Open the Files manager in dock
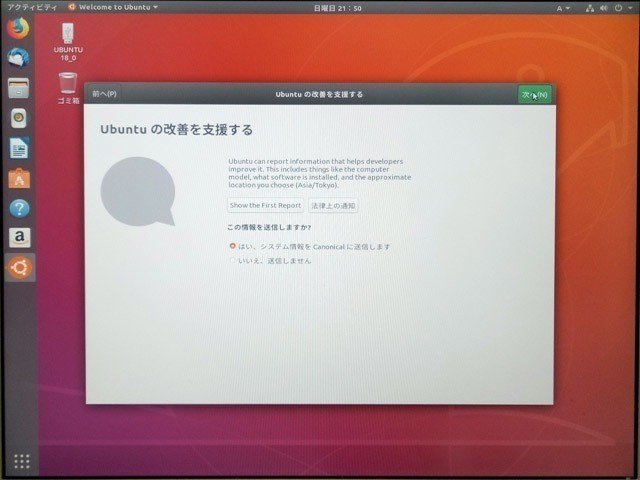Viewport: 640px width, 480px height. pyautogui.click(x=18, y=87)
